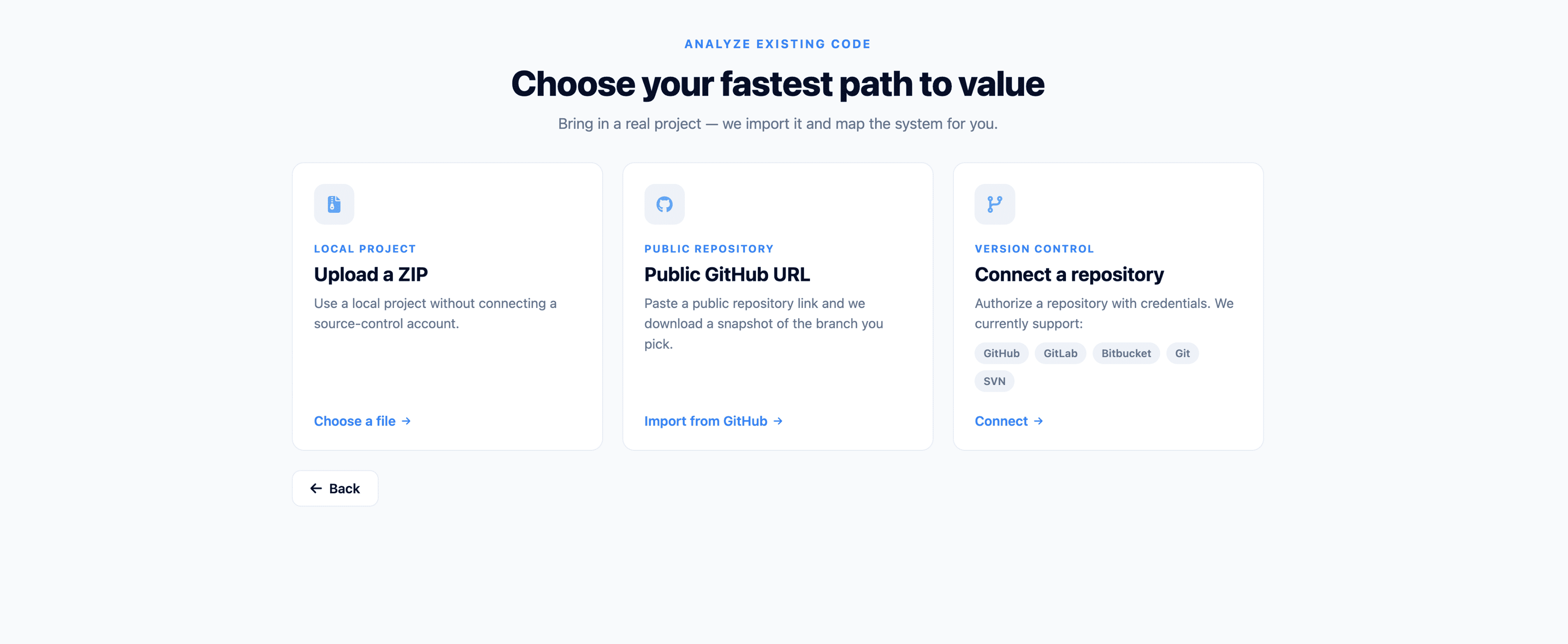Click the Analyze Existing Code label

pyautogui.click(x=777, y=44)
